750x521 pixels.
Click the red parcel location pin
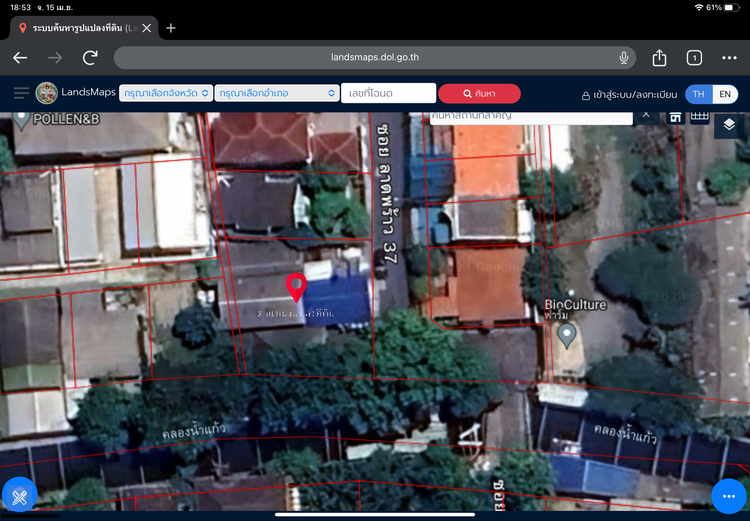point(296,287)
